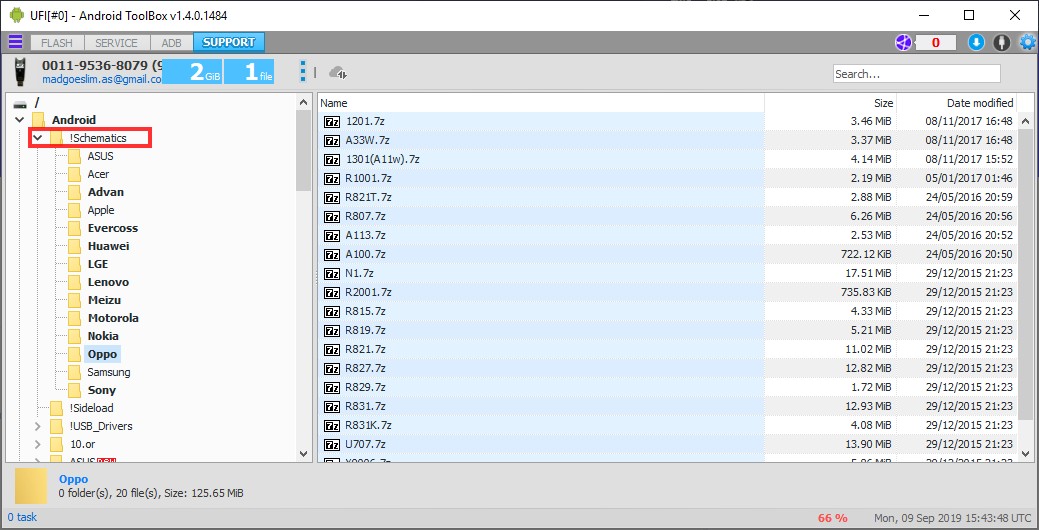Click the archive icon of R821T.7z
The image size is (1039, 530).
332,197
